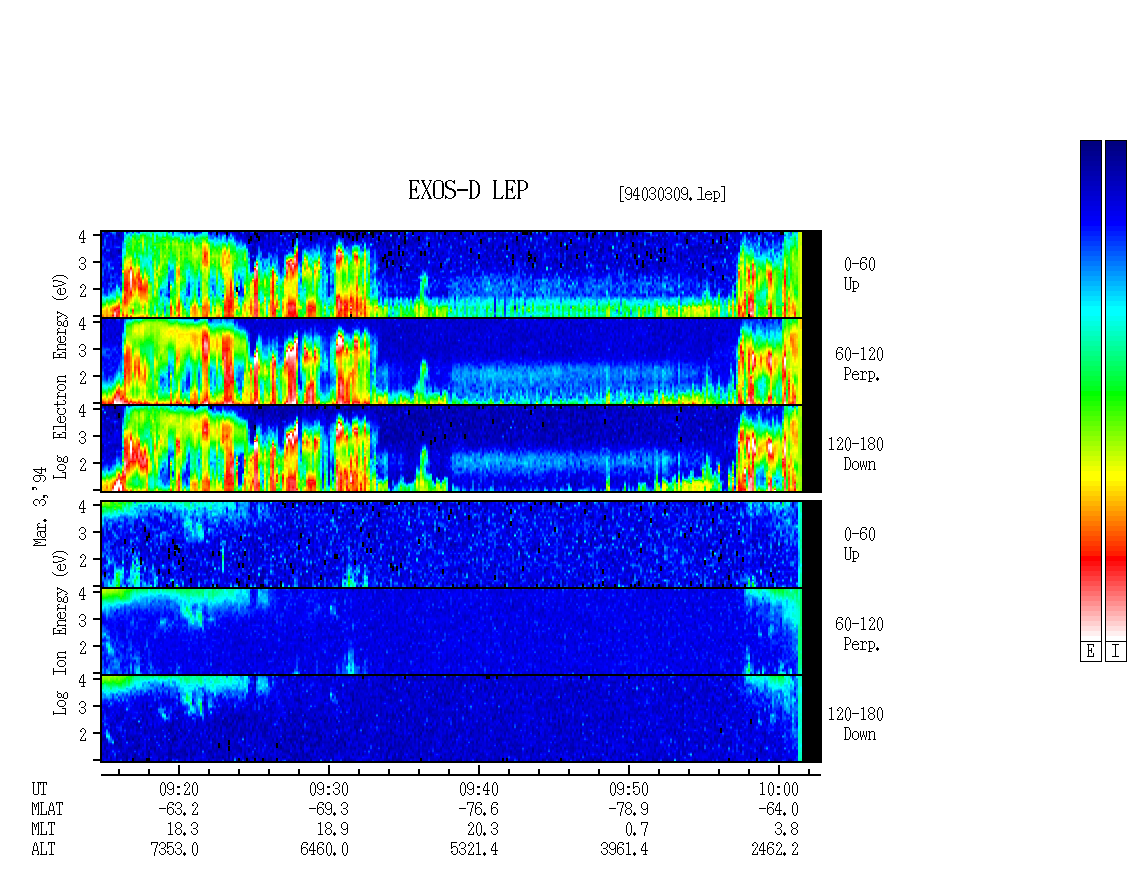Select the MLT value "20.3"
The width and height of the screenshot is (1130, 875).
[483, 830]
